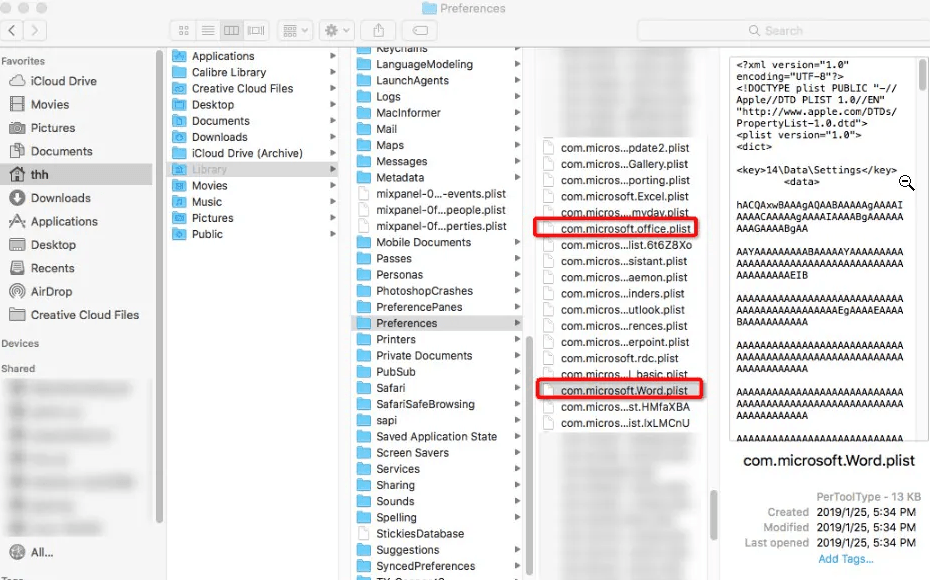Open the gear action menu

click(337, 30)
